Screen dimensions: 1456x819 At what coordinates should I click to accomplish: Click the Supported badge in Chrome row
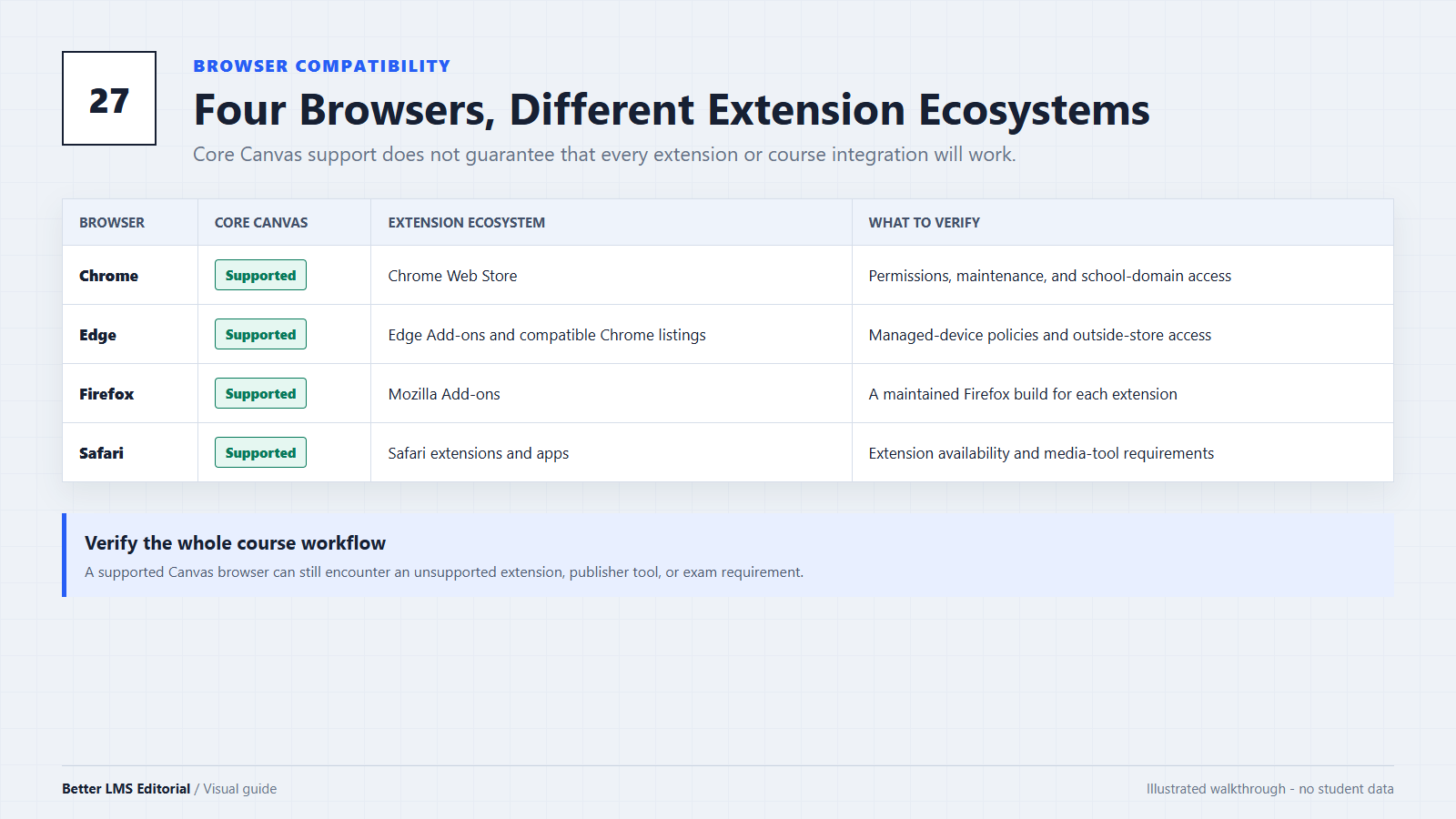point(260,275)
